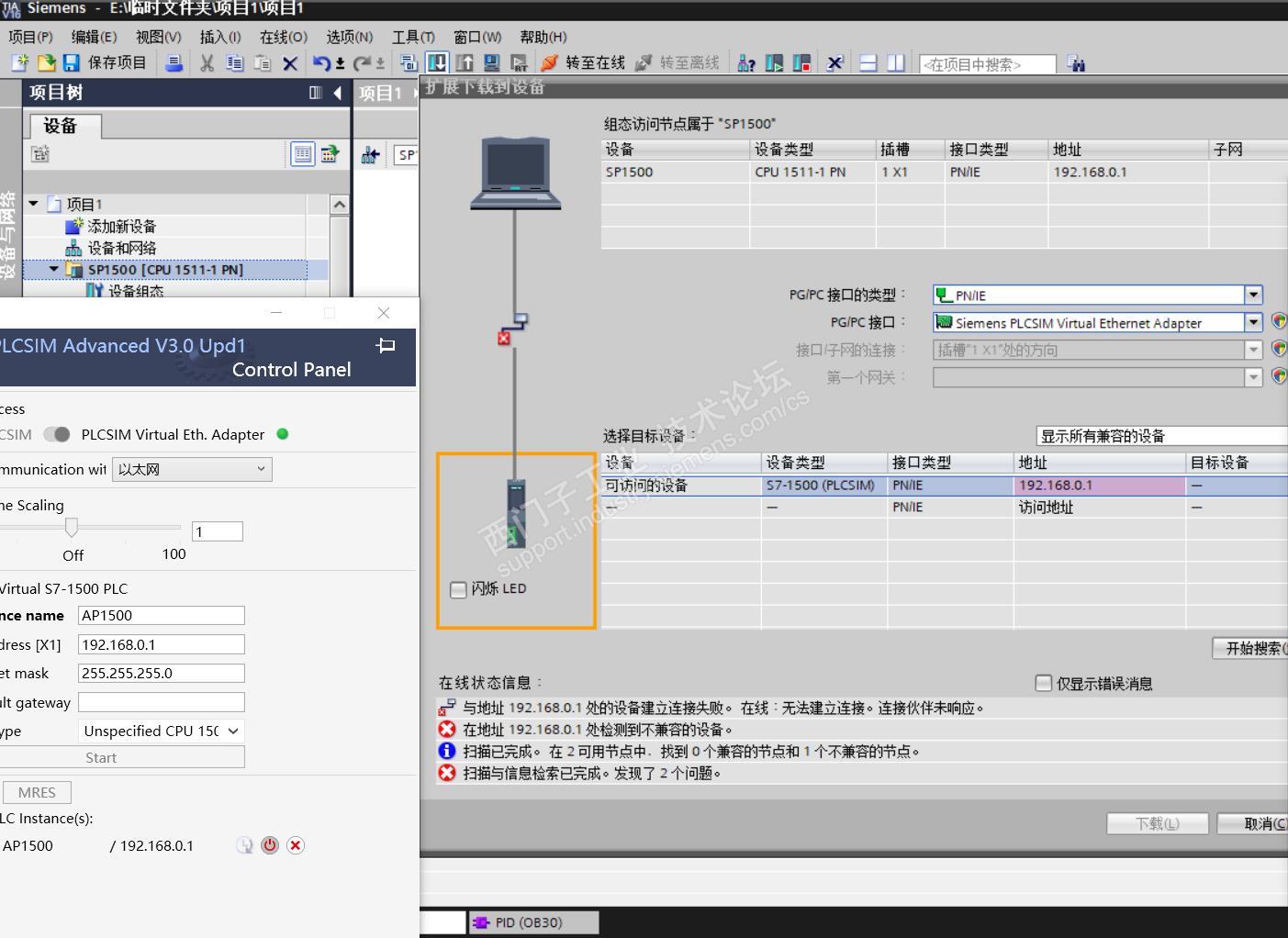This screenshot has width=1288, height=938.
Task: Collapse the SP1500 [CPU 1511-1 PN] node
Action: 54,270
